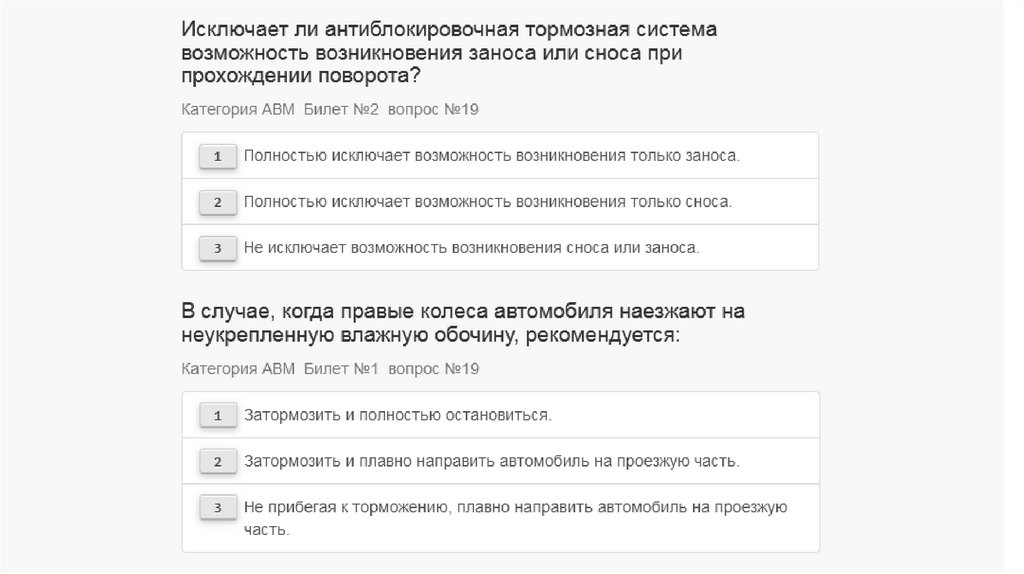The width and height of the screenshot is (1024, 574).
Task: Click button 3 for the wet shoulder question
Action: [217, 507]
